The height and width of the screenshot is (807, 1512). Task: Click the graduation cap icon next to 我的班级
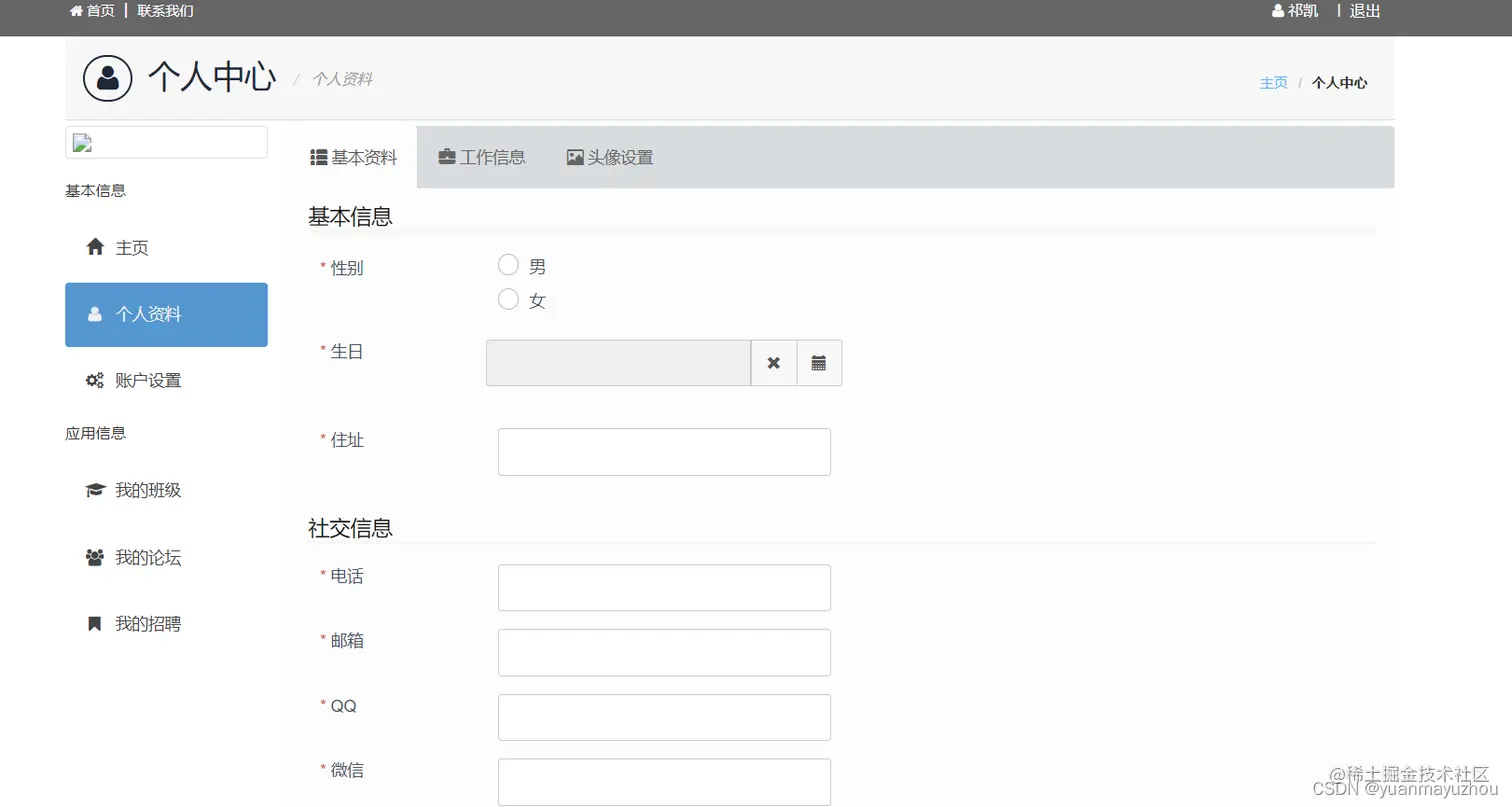click(x=95, y=490)
